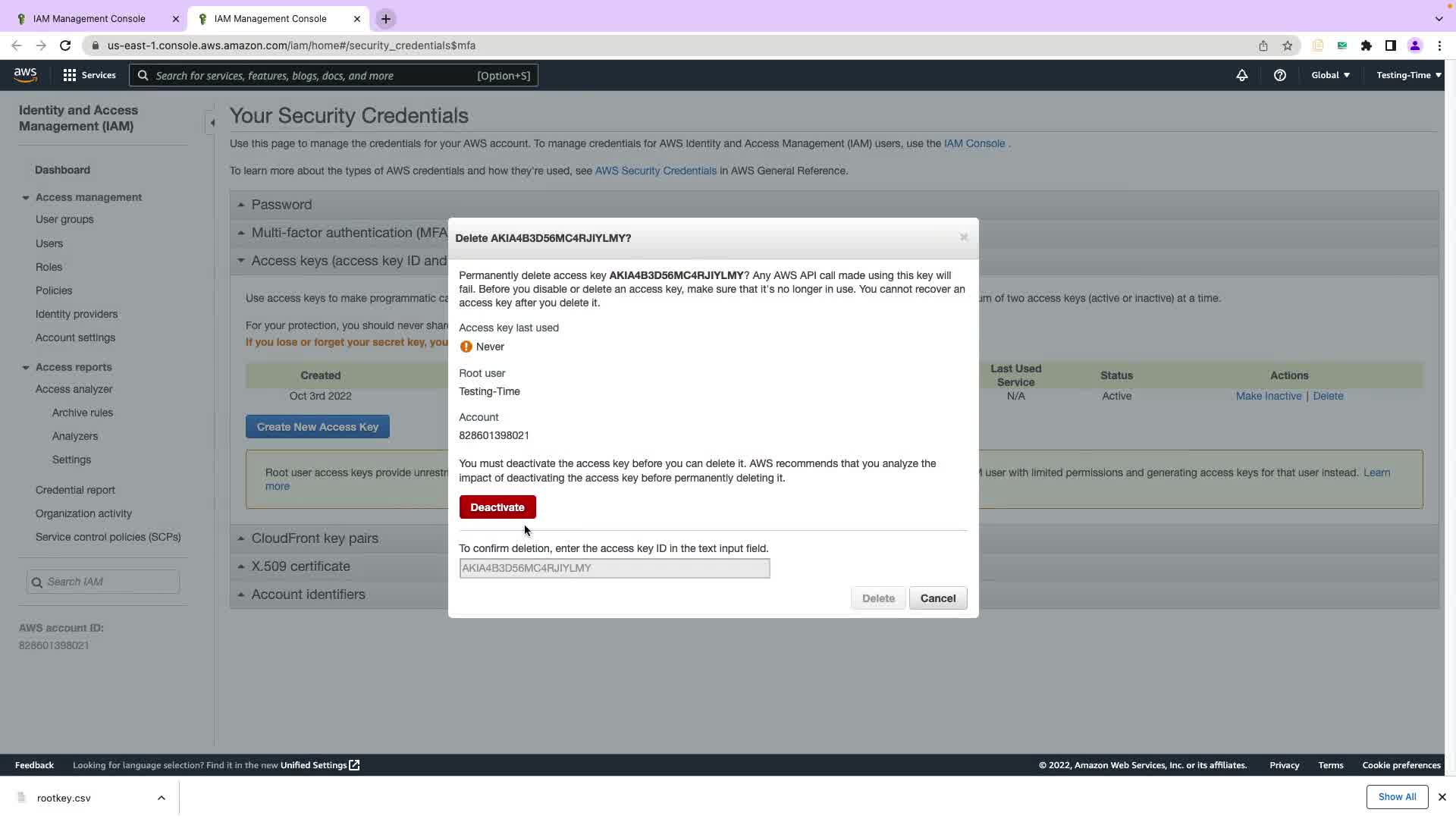Open the help question mark icon

tap(1279, 75)
